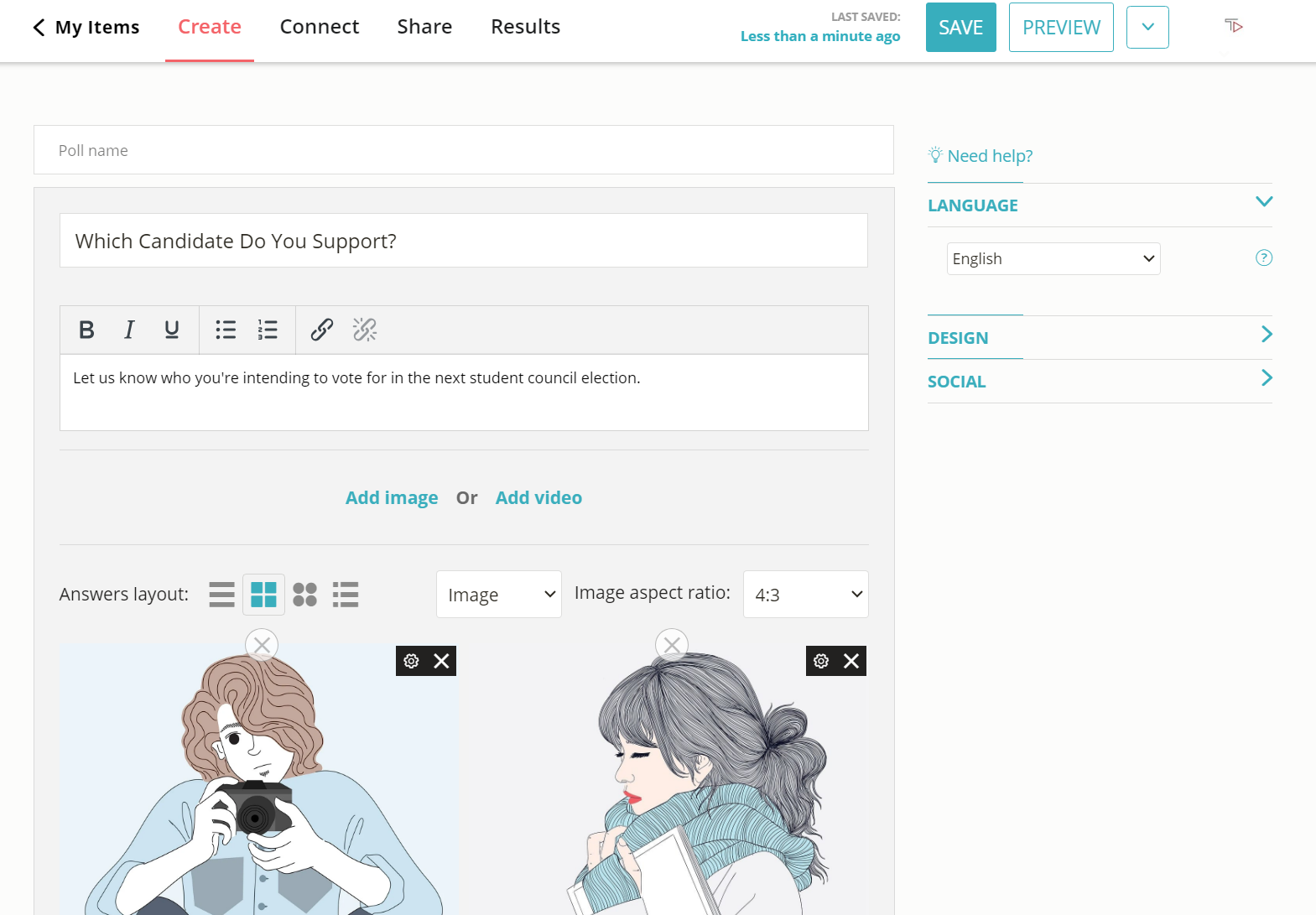Switch to the full-width rows answers layout
1316x915 pixels.
point(221,595)
